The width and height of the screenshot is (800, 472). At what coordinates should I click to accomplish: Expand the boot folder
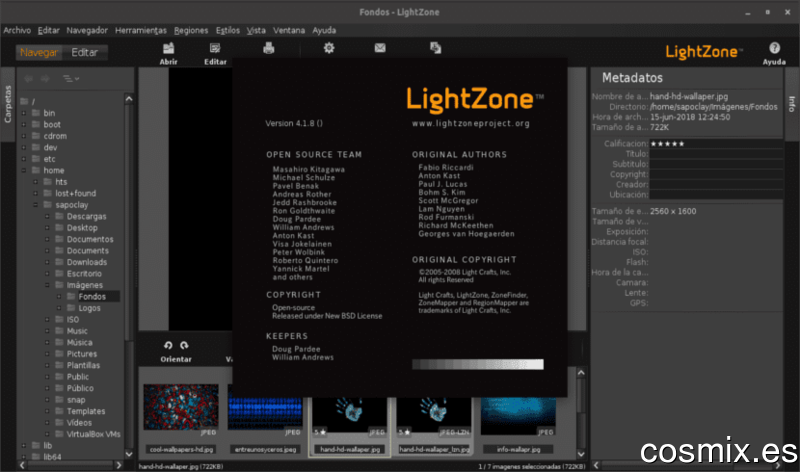click(24, 125)
